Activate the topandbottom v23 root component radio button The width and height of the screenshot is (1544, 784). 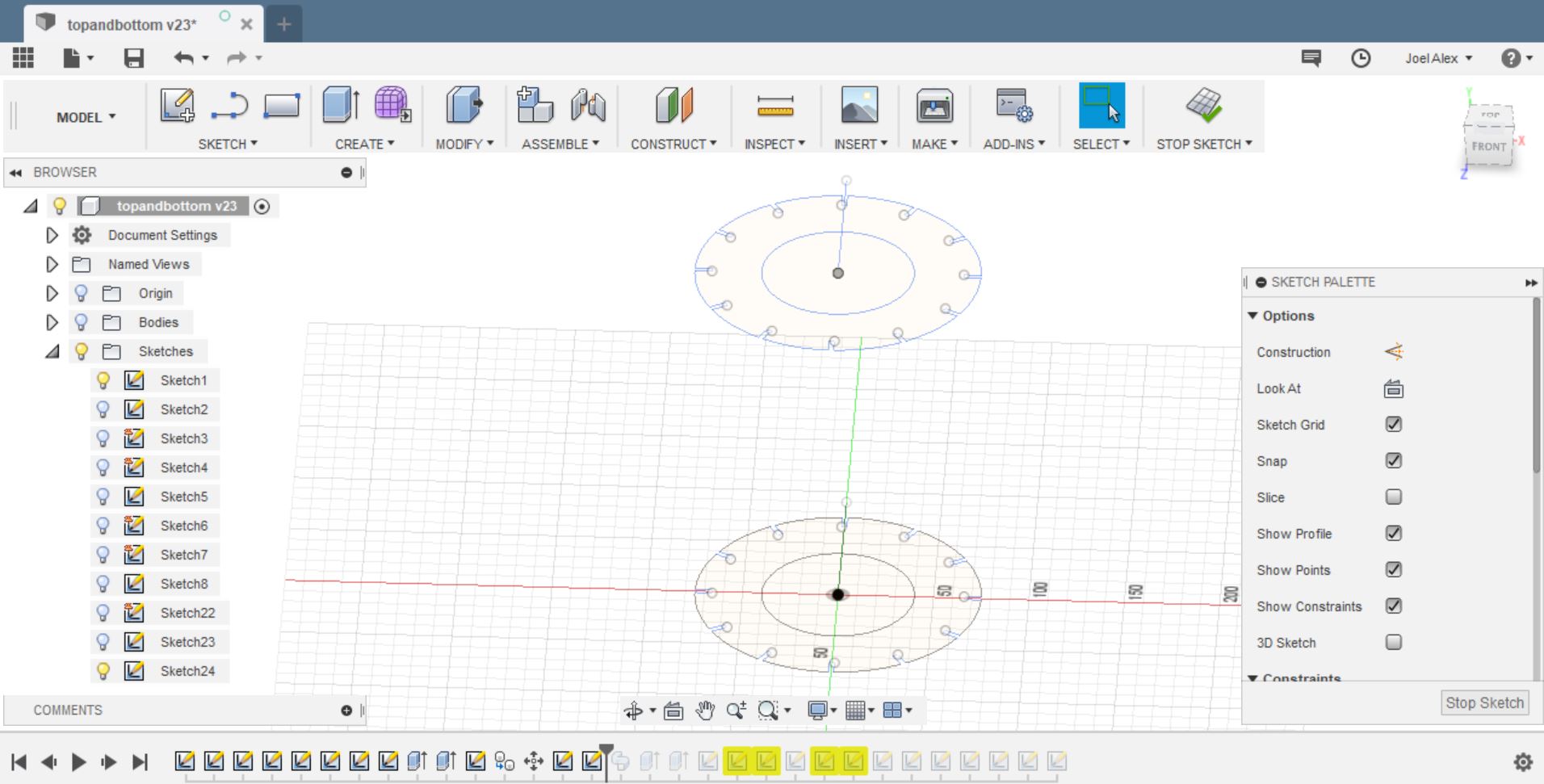pyautogui.click(x=262, y=206)
